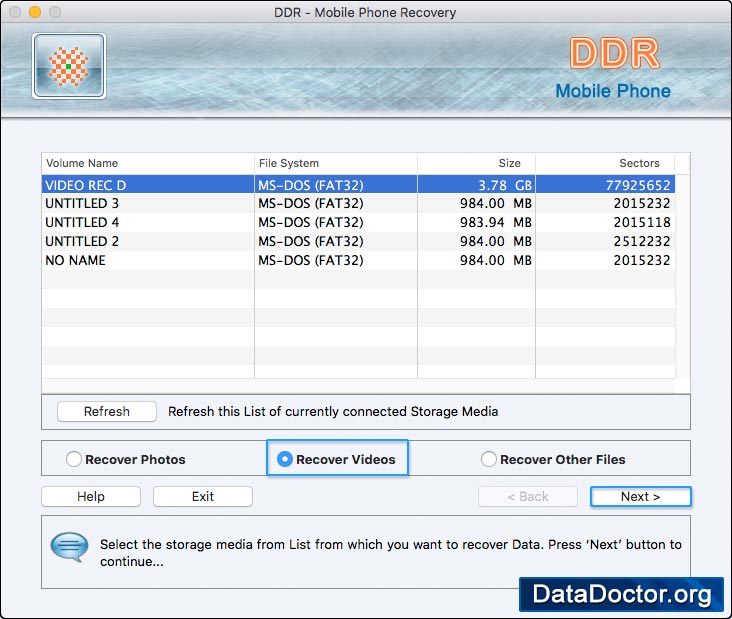The height and width of the screenshot is (619, 732).
Task: Click the DDR application logo icon
Action: [x=69, y=66]
